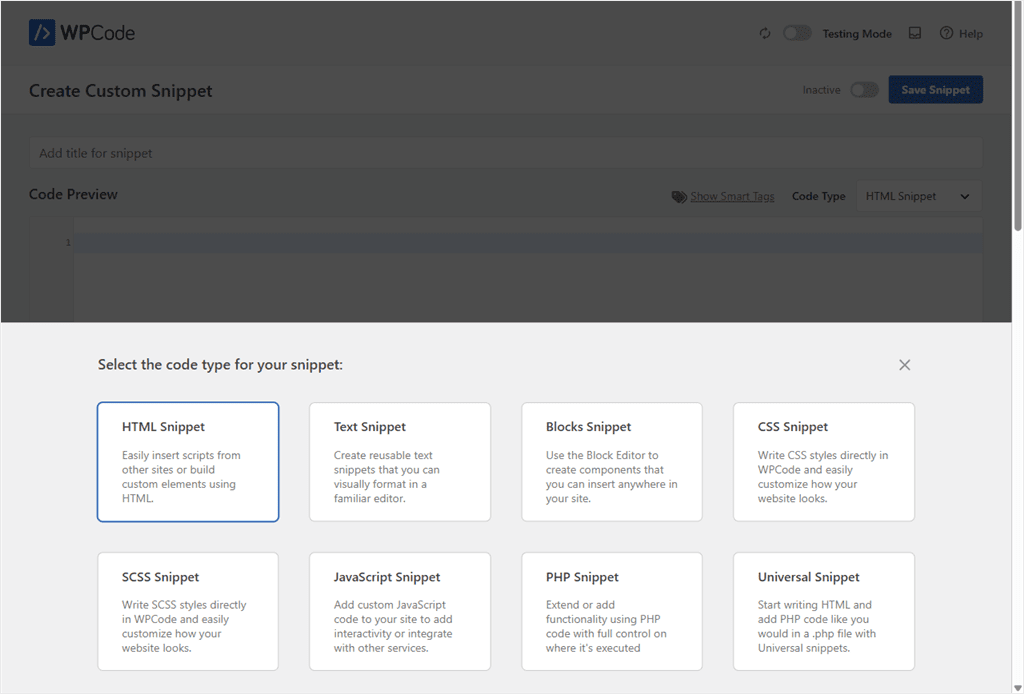Click the Testing Mode label
This screenshot has height=694, width=1024.
pos(857,34)
